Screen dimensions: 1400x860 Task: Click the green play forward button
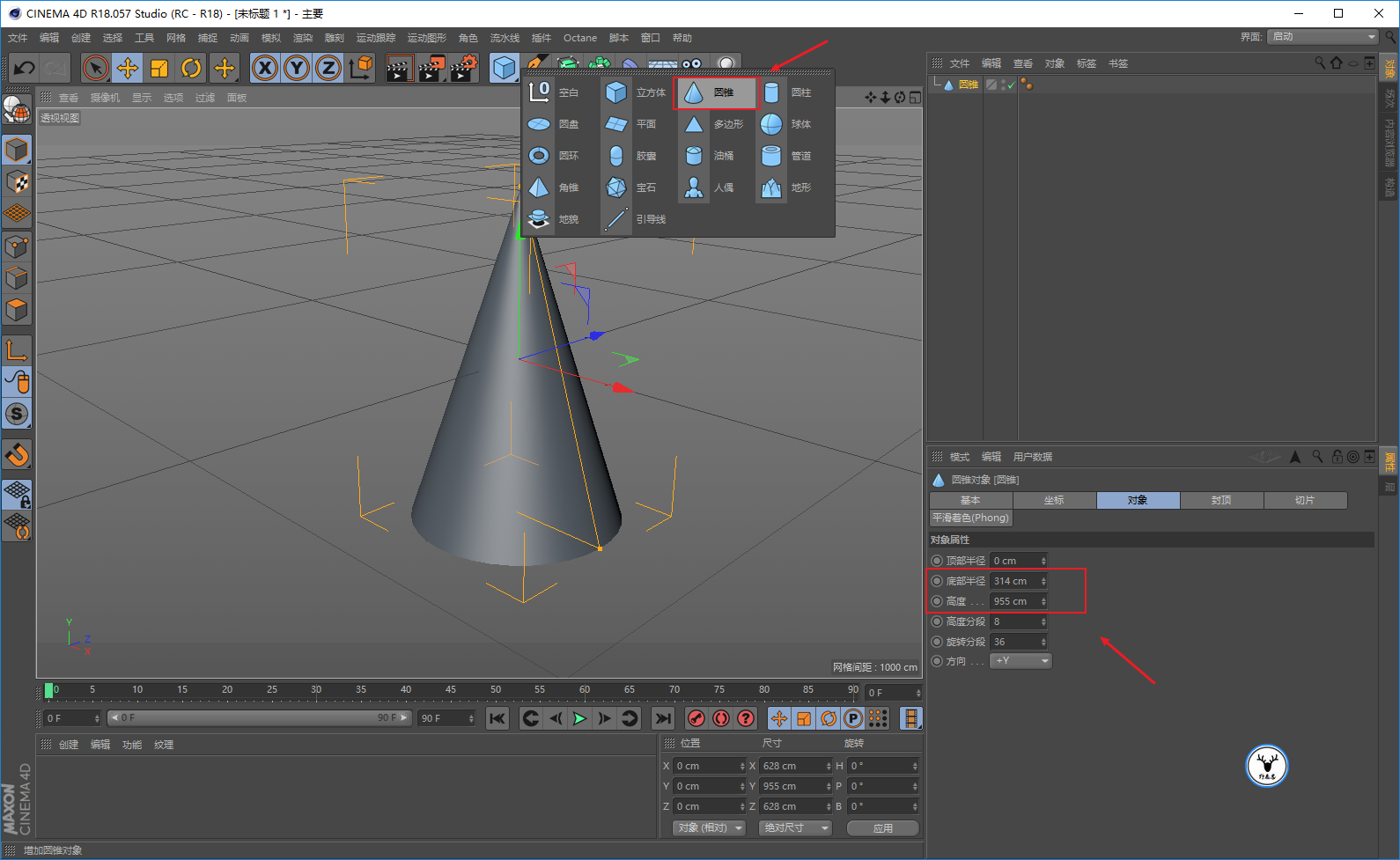pos(580,718)
